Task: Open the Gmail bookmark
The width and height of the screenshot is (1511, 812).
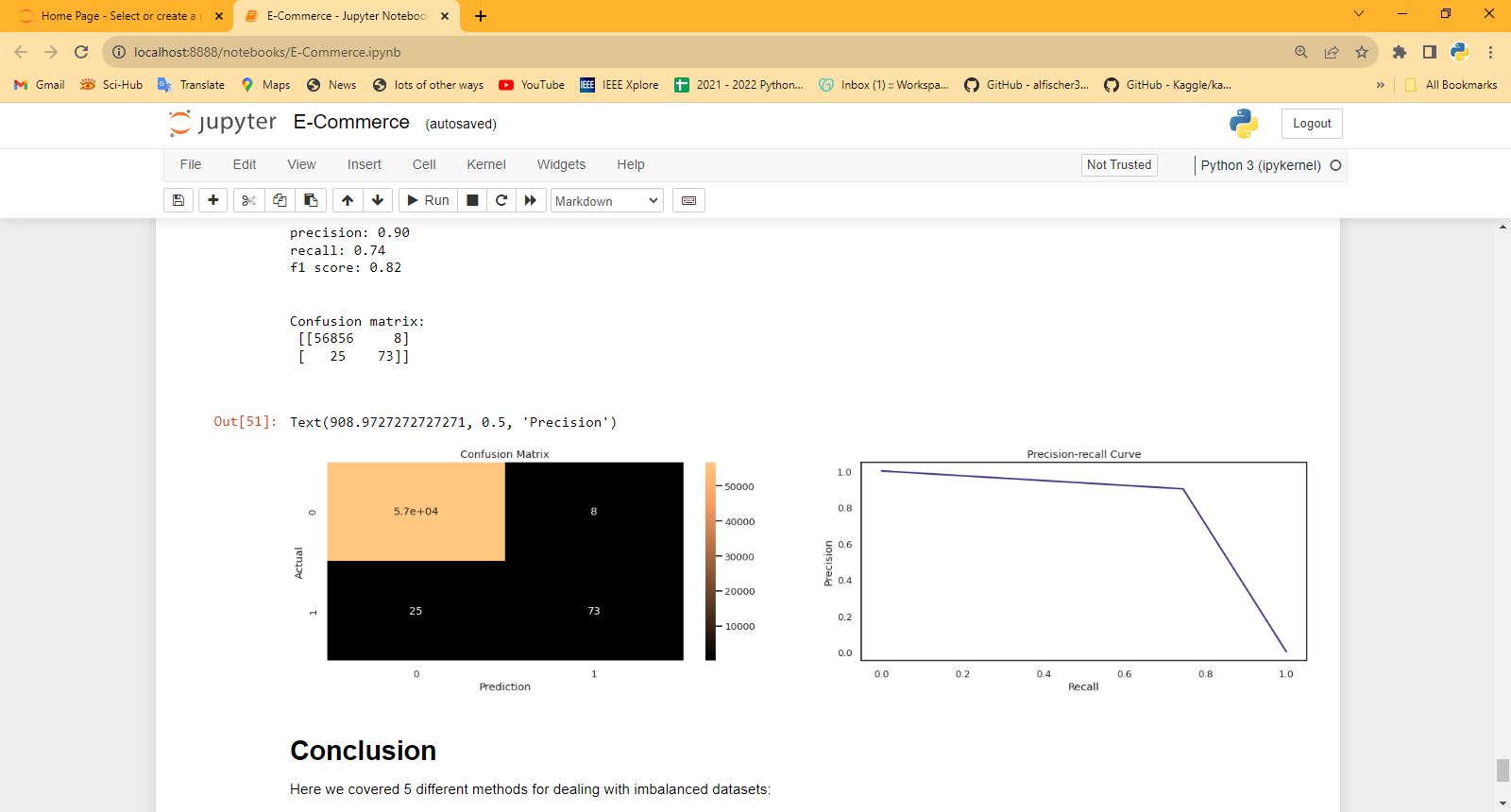Action: pyautogui.click(x=40, y=85)
